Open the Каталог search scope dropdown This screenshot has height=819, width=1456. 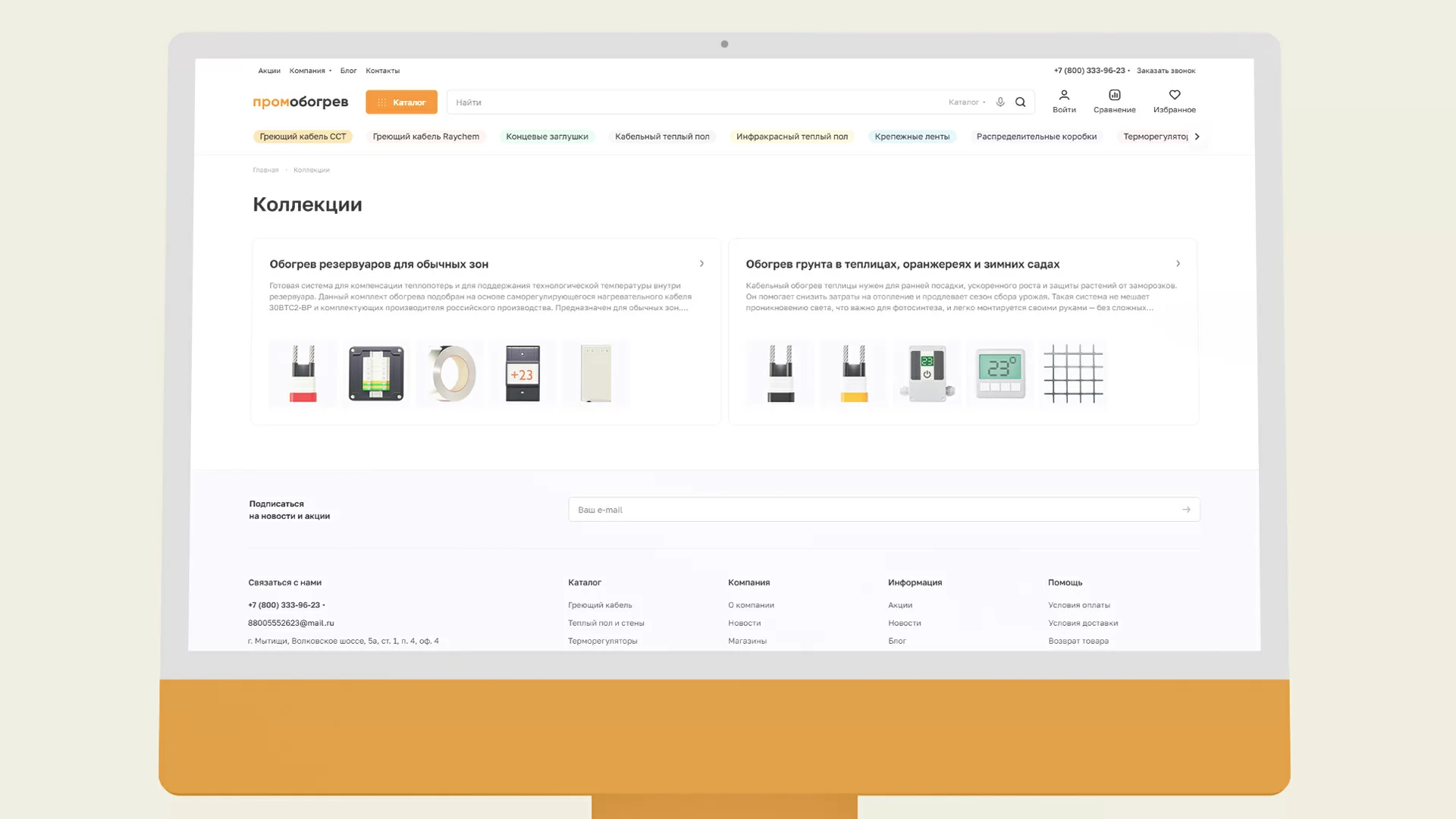pos(967,102)
